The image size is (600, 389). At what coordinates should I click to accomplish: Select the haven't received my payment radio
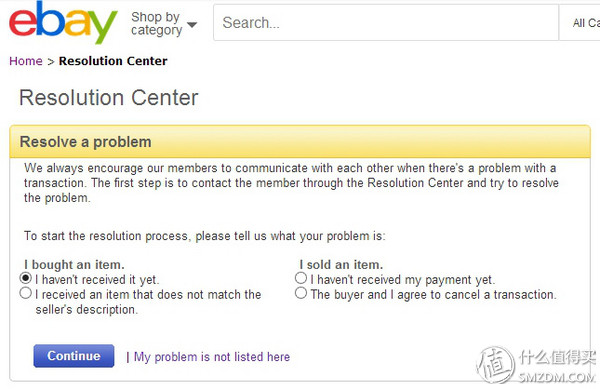[301, 278]
